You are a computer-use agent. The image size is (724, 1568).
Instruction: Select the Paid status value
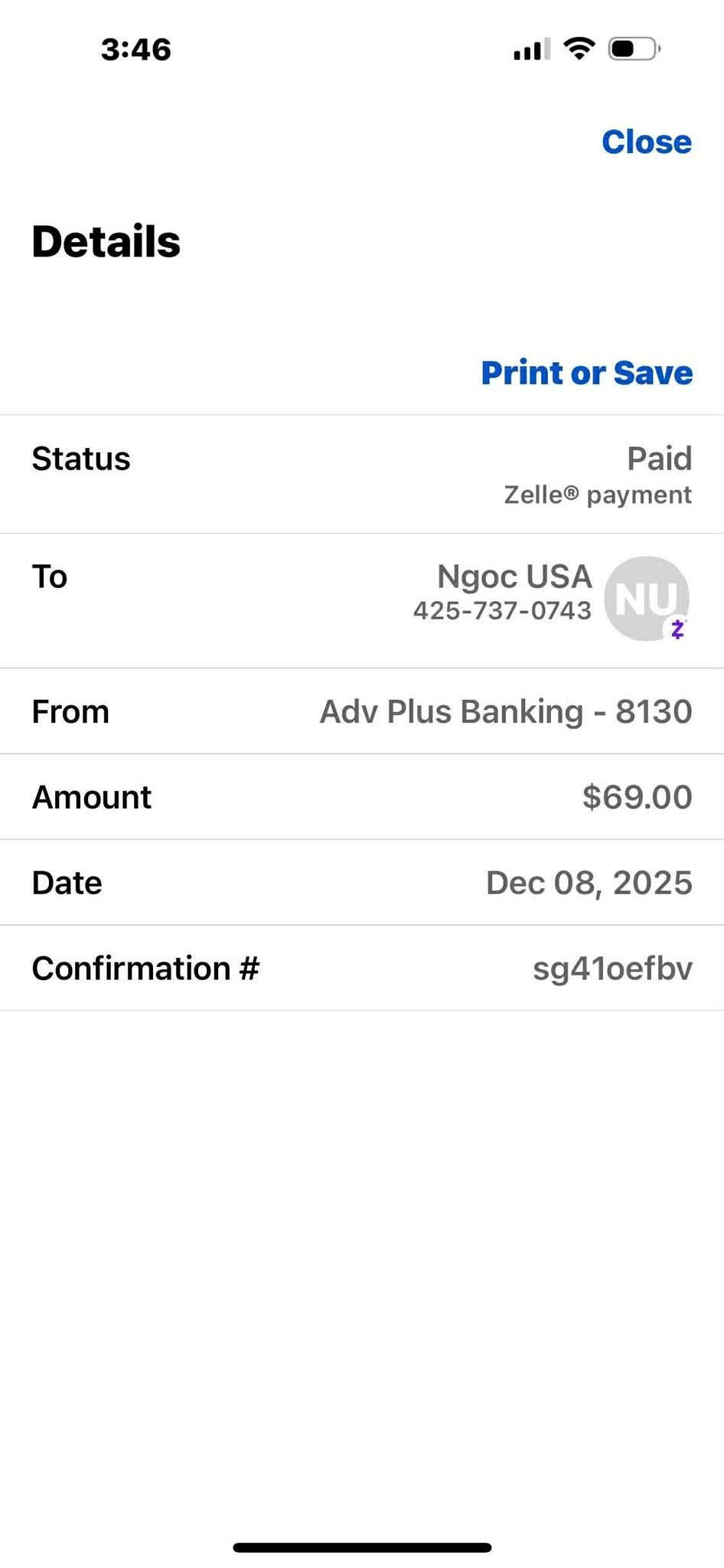(659, 459)
